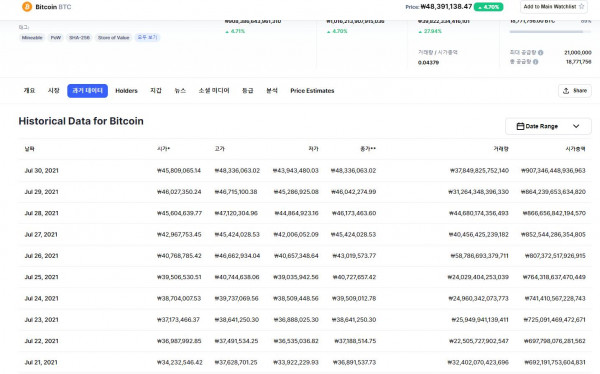Click the Jul 23, 2021 date cell
The height and width of the screenshot is (374, 600).
pos(41,320)
